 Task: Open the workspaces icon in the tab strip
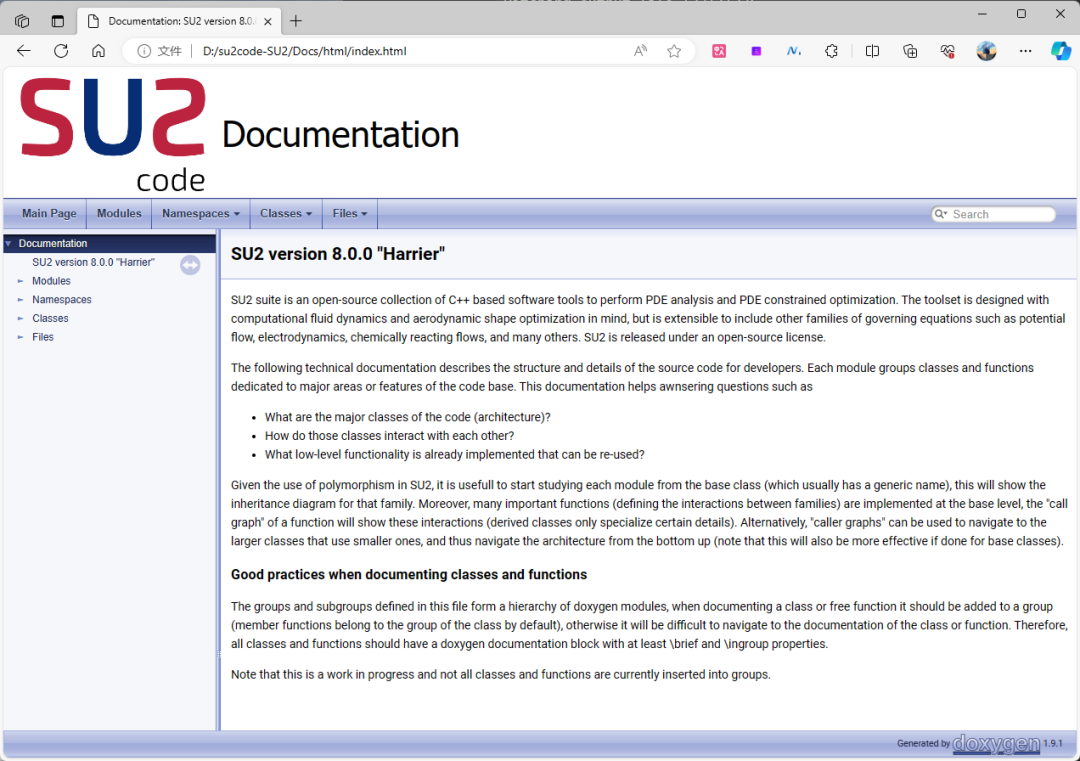tap(22, 21)
